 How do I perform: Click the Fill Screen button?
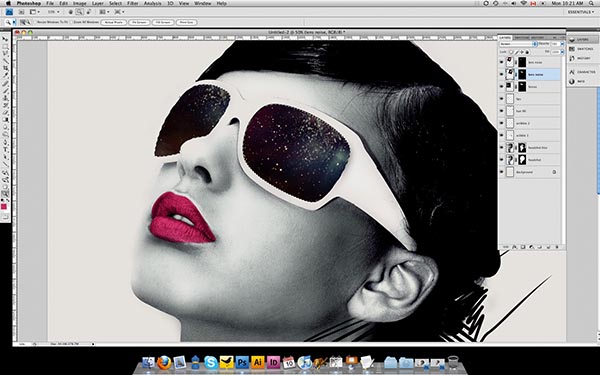(163, 22)
